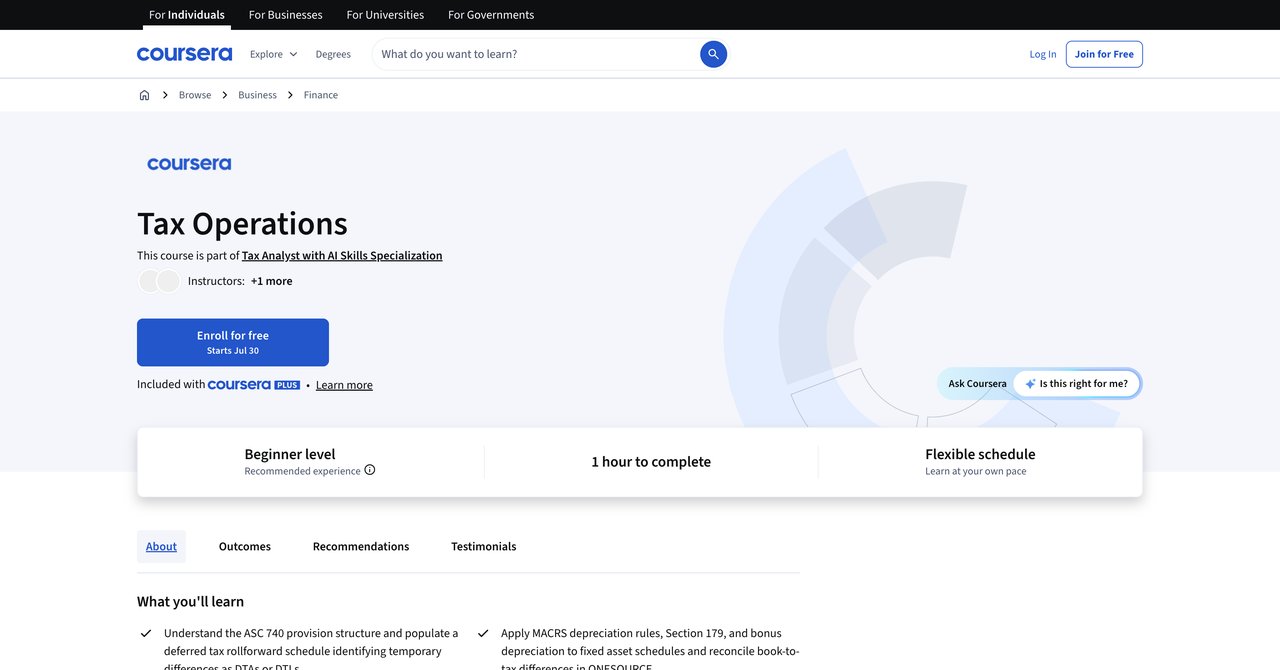Viewport: 1280px width, 670px height.
Task: Select the Testimonials tab
Action: pyautogui.click(x=484, y=546)
